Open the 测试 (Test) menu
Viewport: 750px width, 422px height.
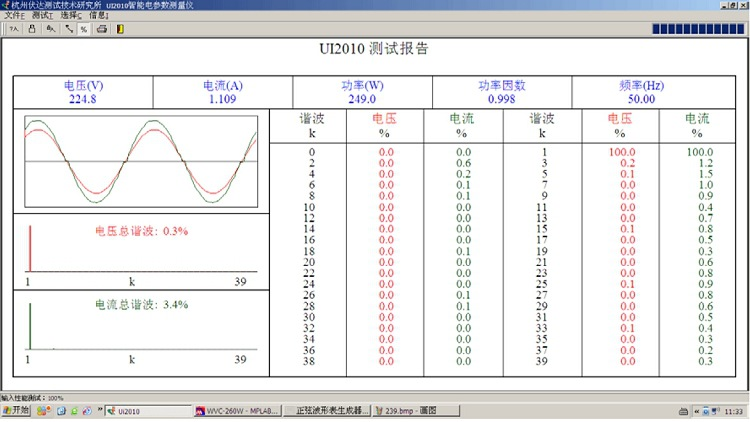[x=43, y=16]
